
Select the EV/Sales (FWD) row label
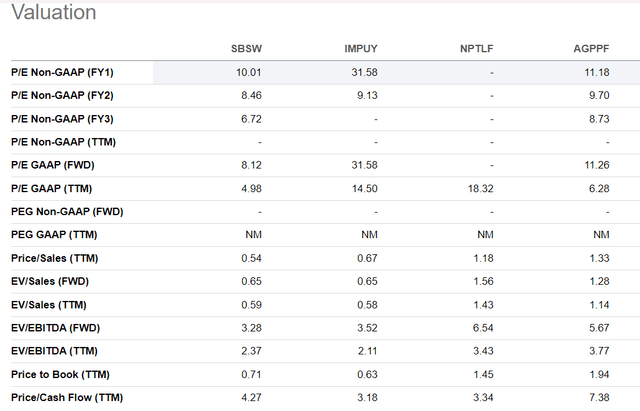click(x=50, y=281)
